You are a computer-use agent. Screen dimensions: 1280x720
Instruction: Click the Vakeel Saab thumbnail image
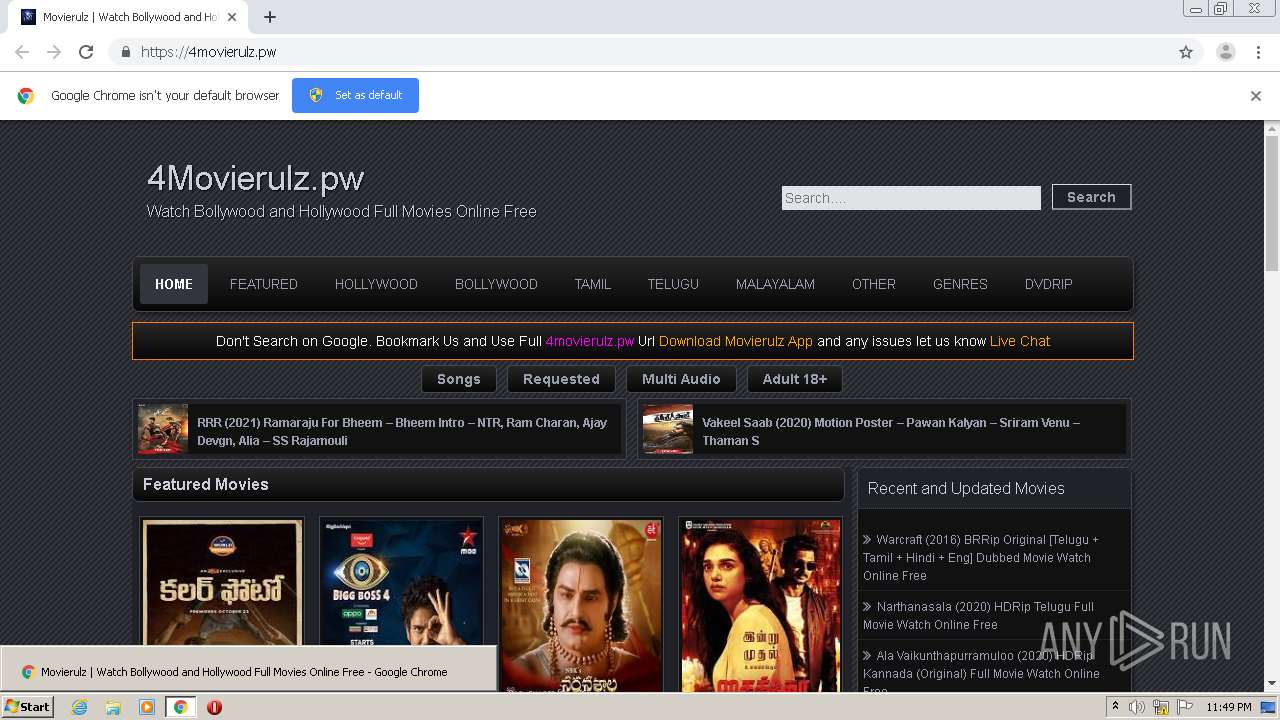(668, 429)
